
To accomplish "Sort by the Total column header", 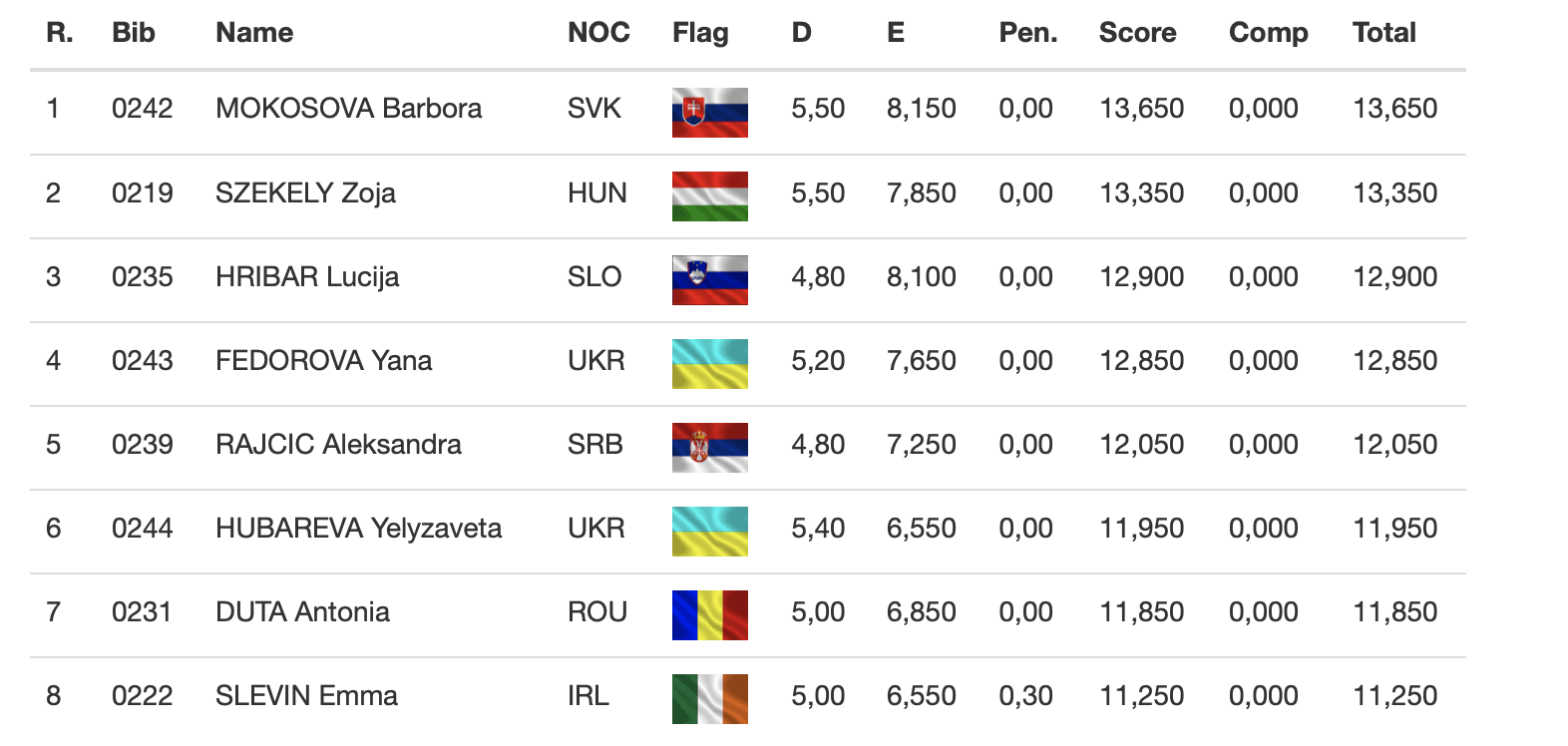I will point(1383,33).
